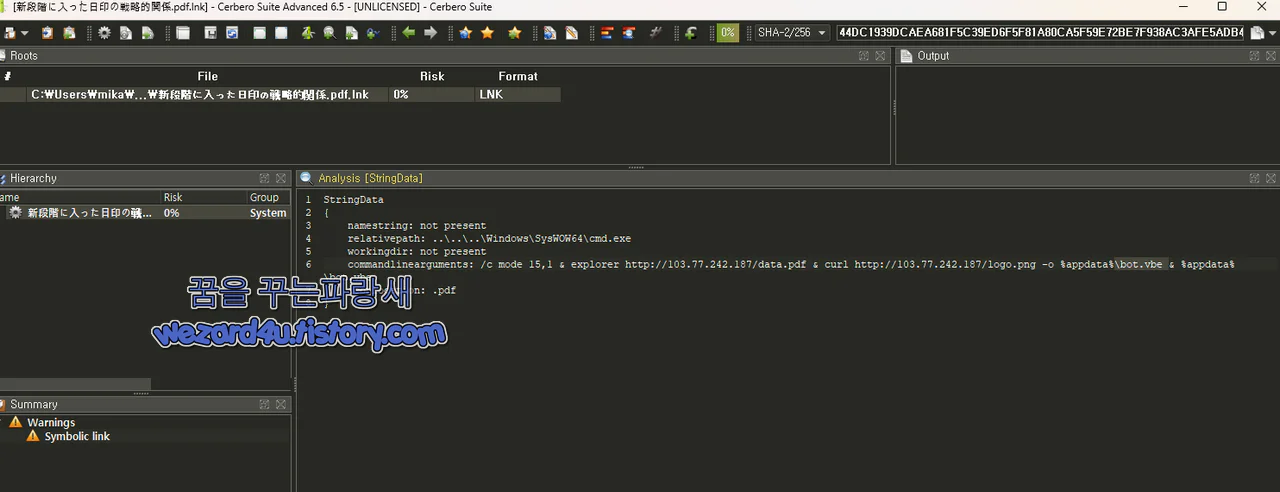
Task: Open the gear settings toolbar icon
Action: coord(104,33)
